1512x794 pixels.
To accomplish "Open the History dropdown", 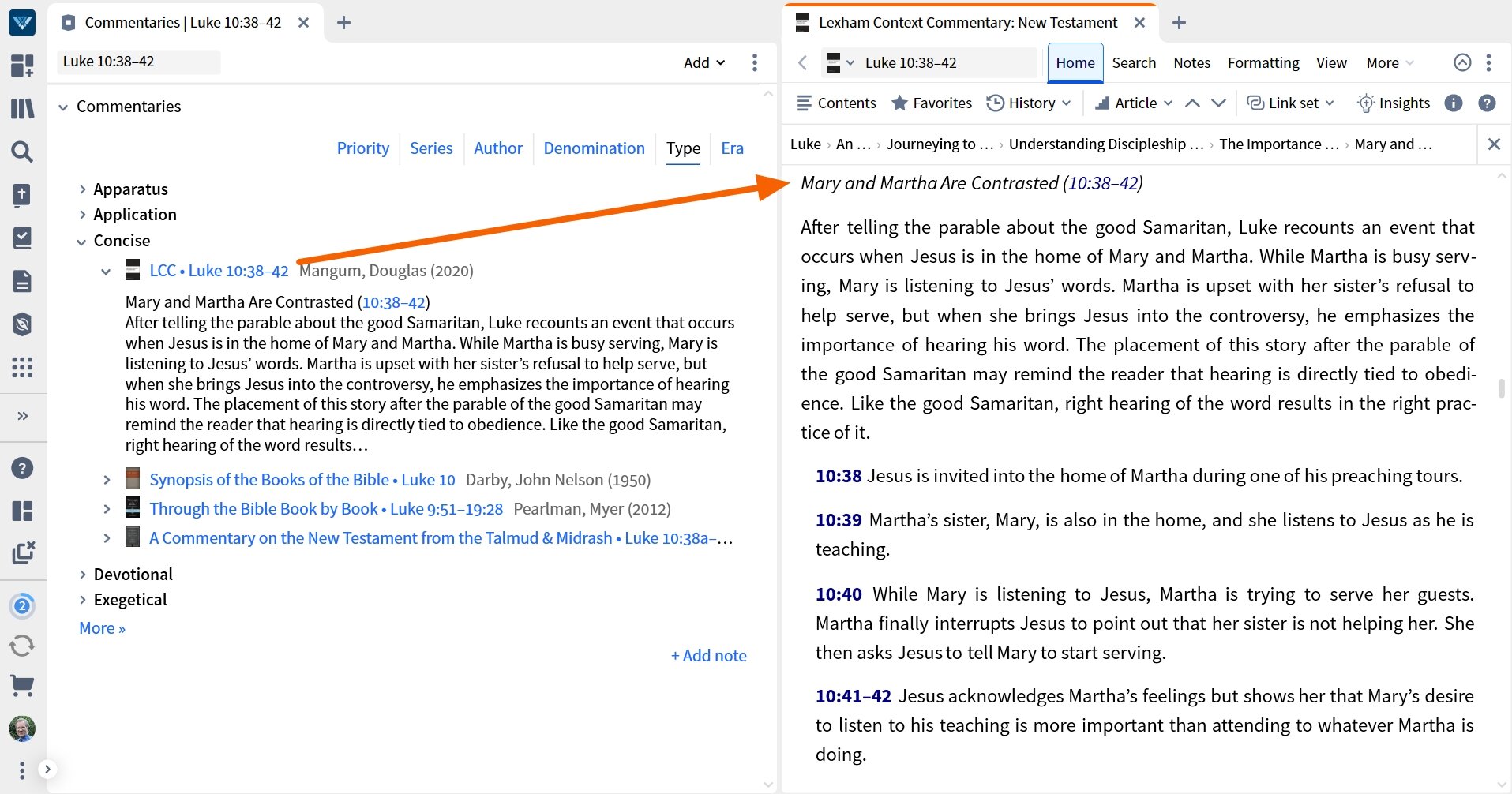I will (1029, 103).
